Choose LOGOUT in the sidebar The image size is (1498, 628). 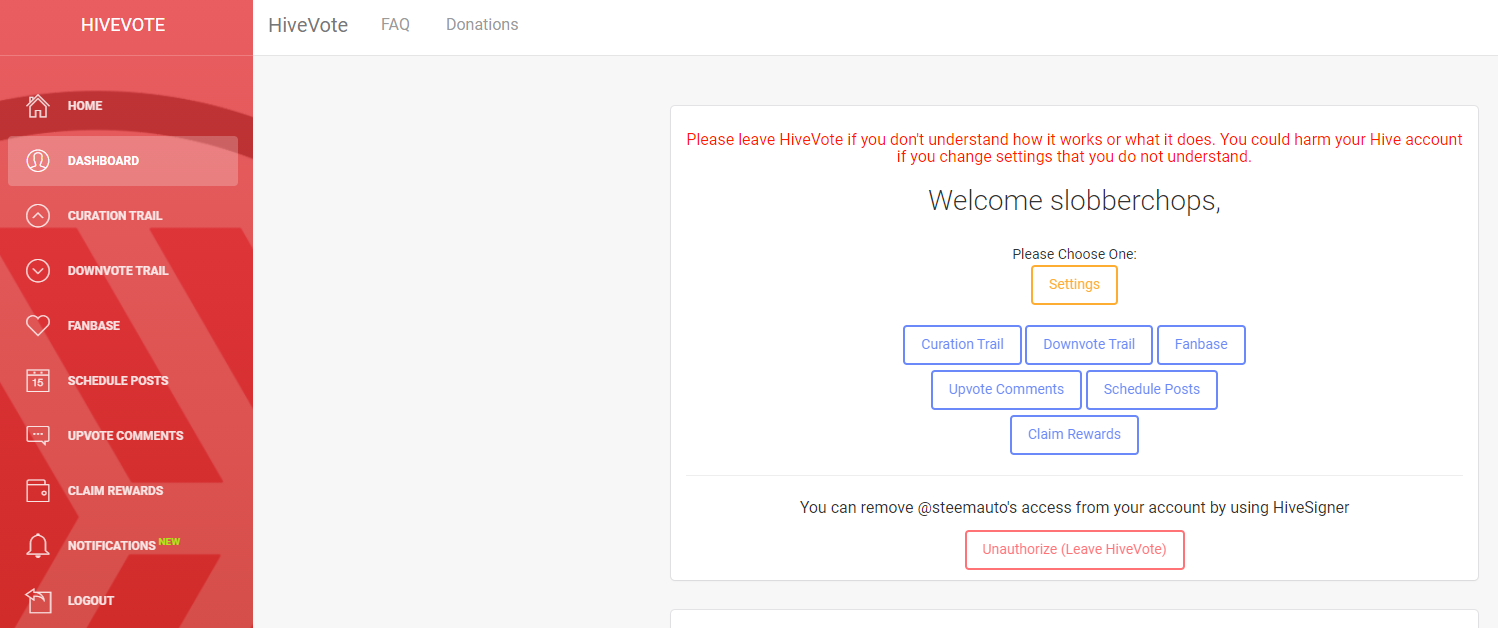pyautogui.click(x=123, y=601)
